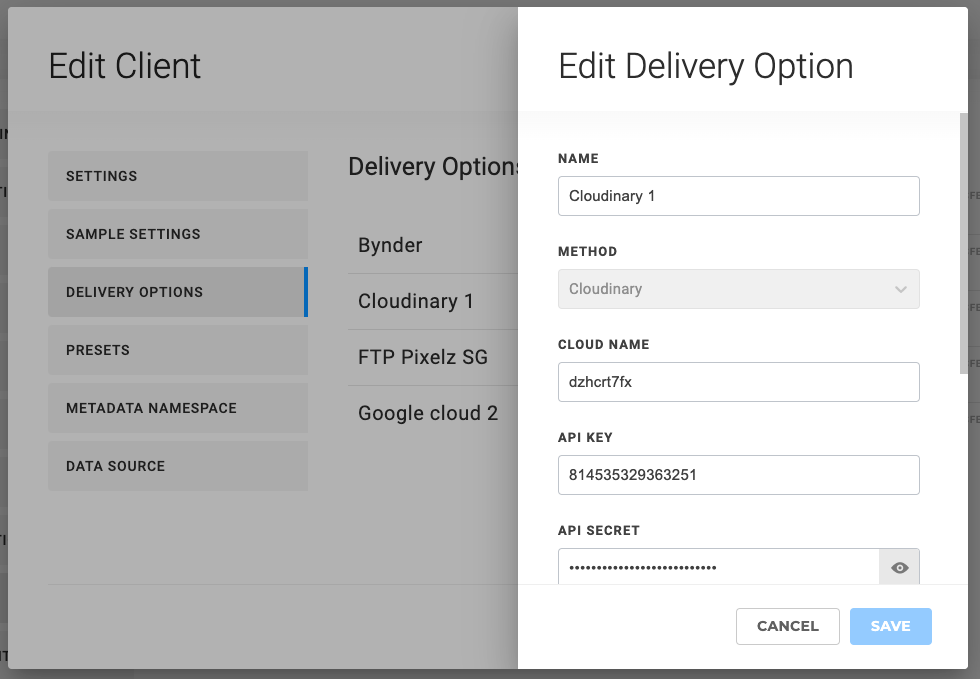Switch to Sample Settings tab
This screenshot has height=679, width=980.
click(177, 234)
